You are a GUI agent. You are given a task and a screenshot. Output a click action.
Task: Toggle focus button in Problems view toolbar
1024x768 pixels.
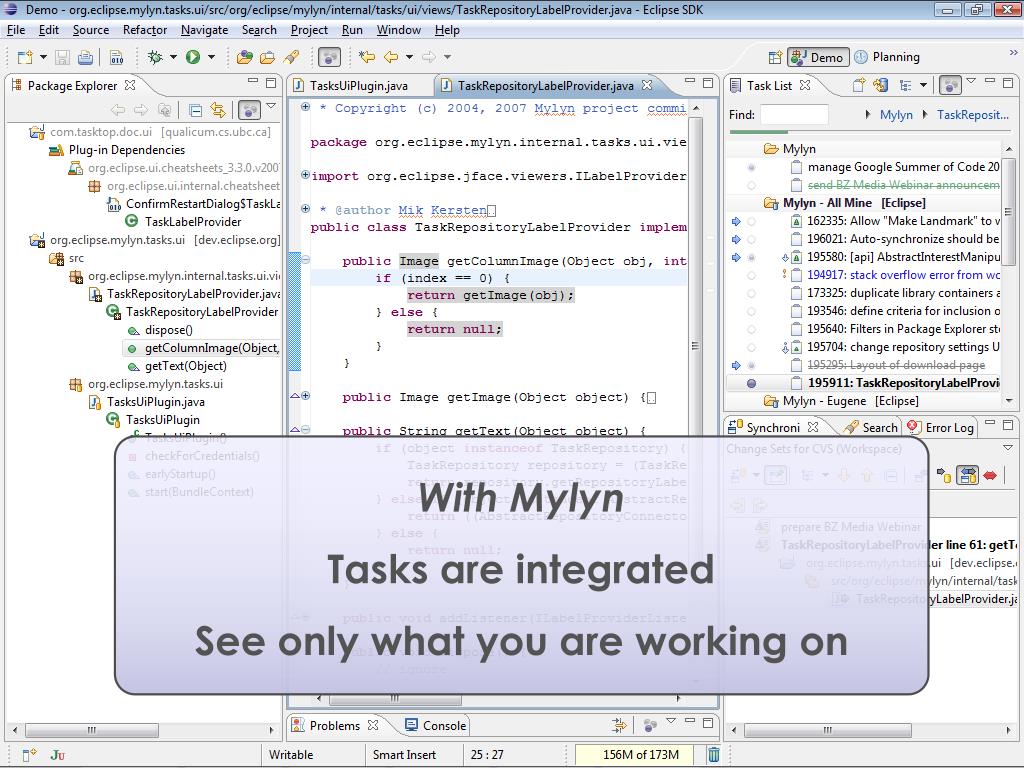pos(650,724)
